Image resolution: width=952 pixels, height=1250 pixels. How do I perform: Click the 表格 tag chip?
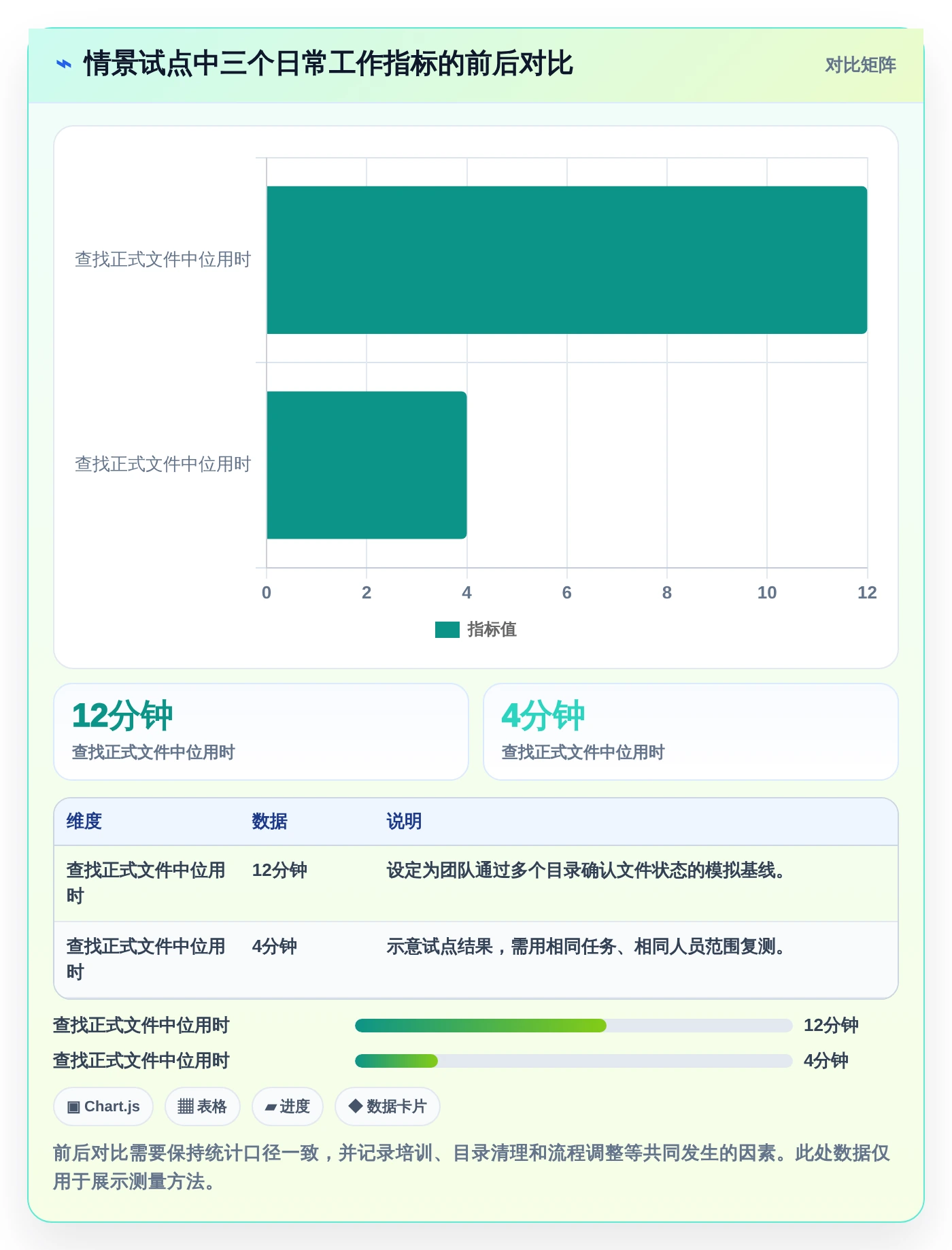pyautogui.click(x=203, y=1107)
